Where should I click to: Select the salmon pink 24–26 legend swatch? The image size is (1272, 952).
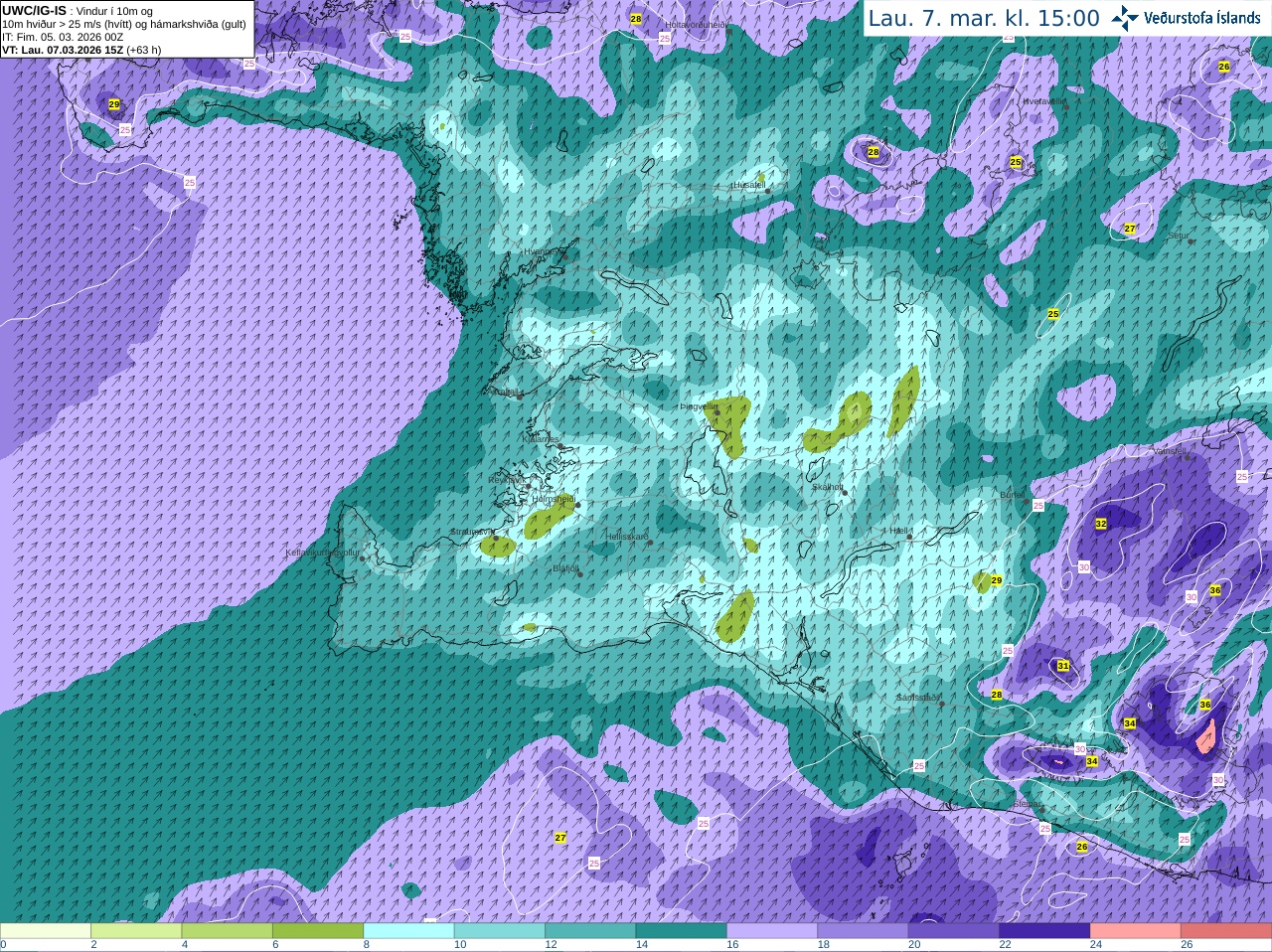pos(1136,931)
